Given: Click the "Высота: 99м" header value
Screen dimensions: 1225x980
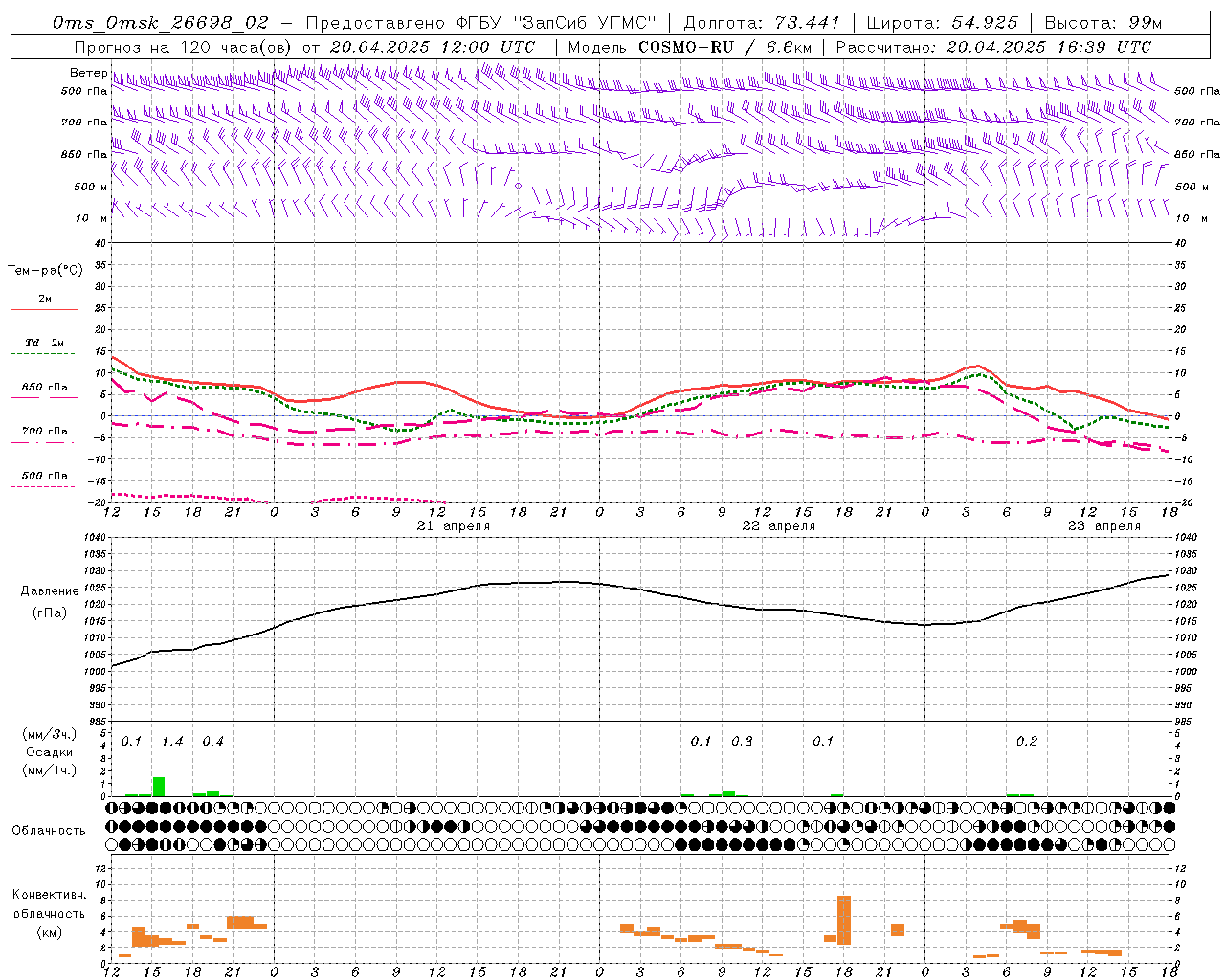Looking at the screenshot, I should (1103, 23).
